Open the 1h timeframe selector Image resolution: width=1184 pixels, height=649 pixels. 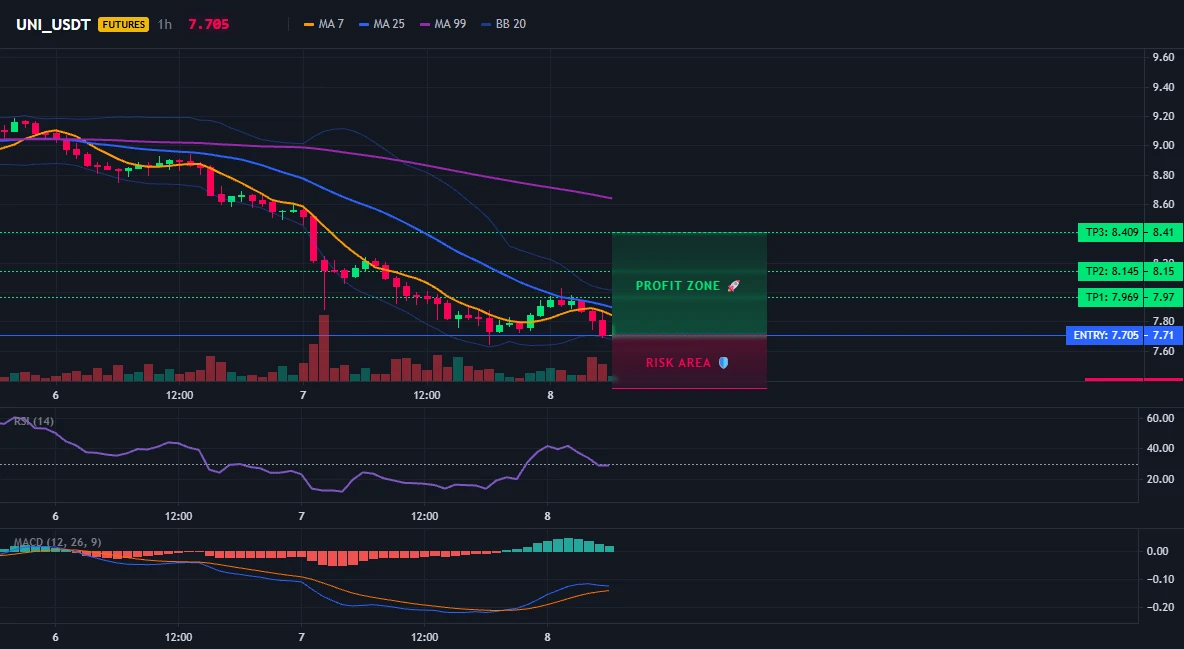coord(165,24)
